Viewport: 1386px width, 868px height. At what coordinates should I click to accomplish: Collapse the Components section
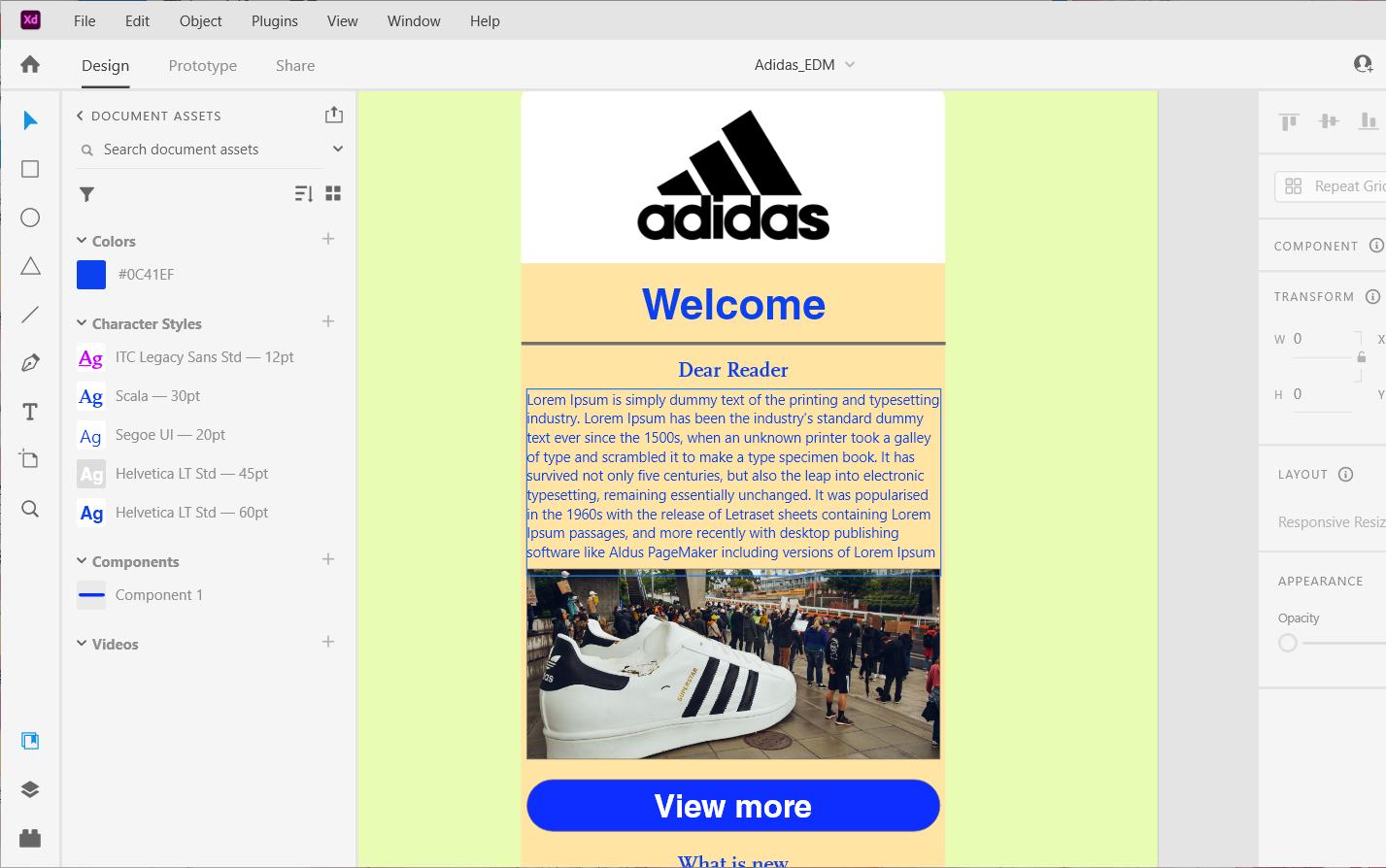(x=82, y=561)
